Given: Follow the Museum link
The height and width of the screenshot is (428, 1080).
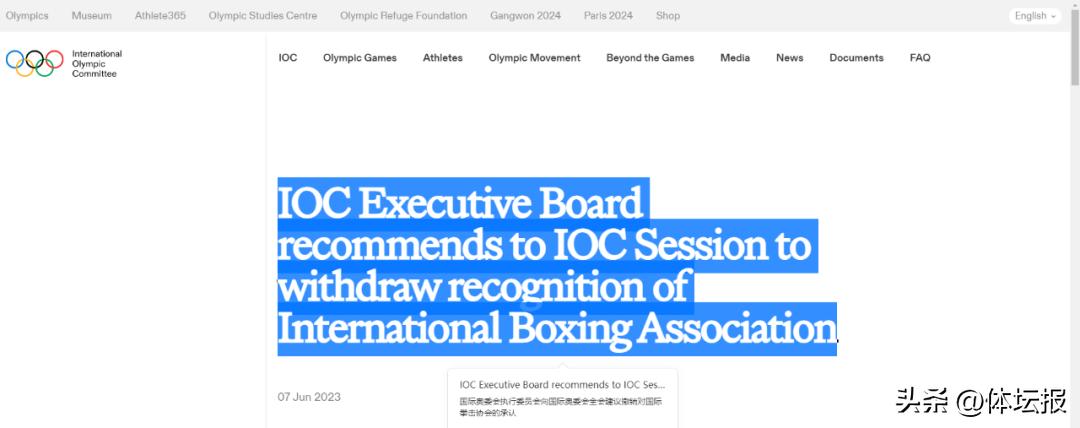Looking at the screenshot, I should coord(91,16).
